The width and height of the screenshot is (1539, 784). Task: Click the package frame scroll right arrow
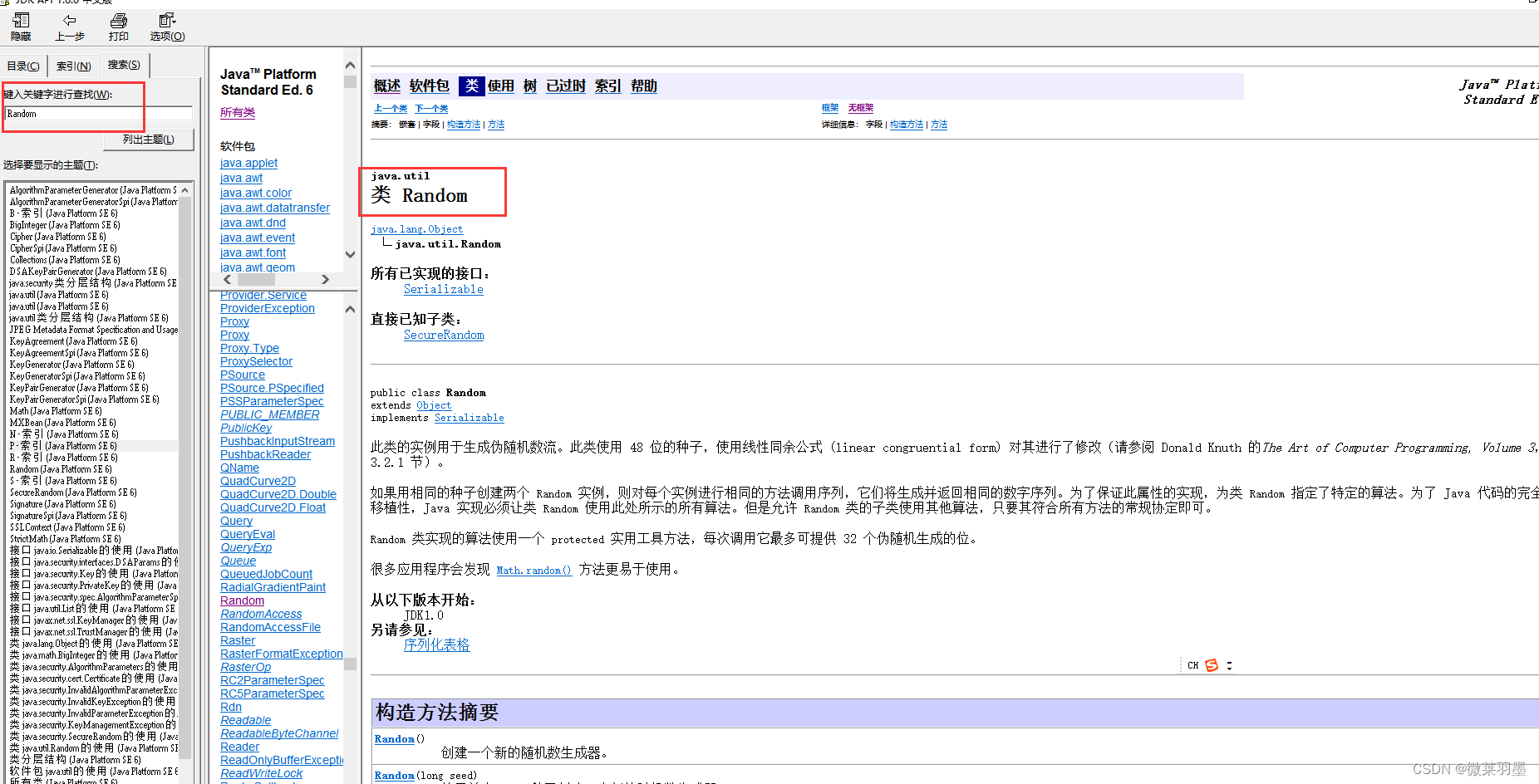click(325, 280)
